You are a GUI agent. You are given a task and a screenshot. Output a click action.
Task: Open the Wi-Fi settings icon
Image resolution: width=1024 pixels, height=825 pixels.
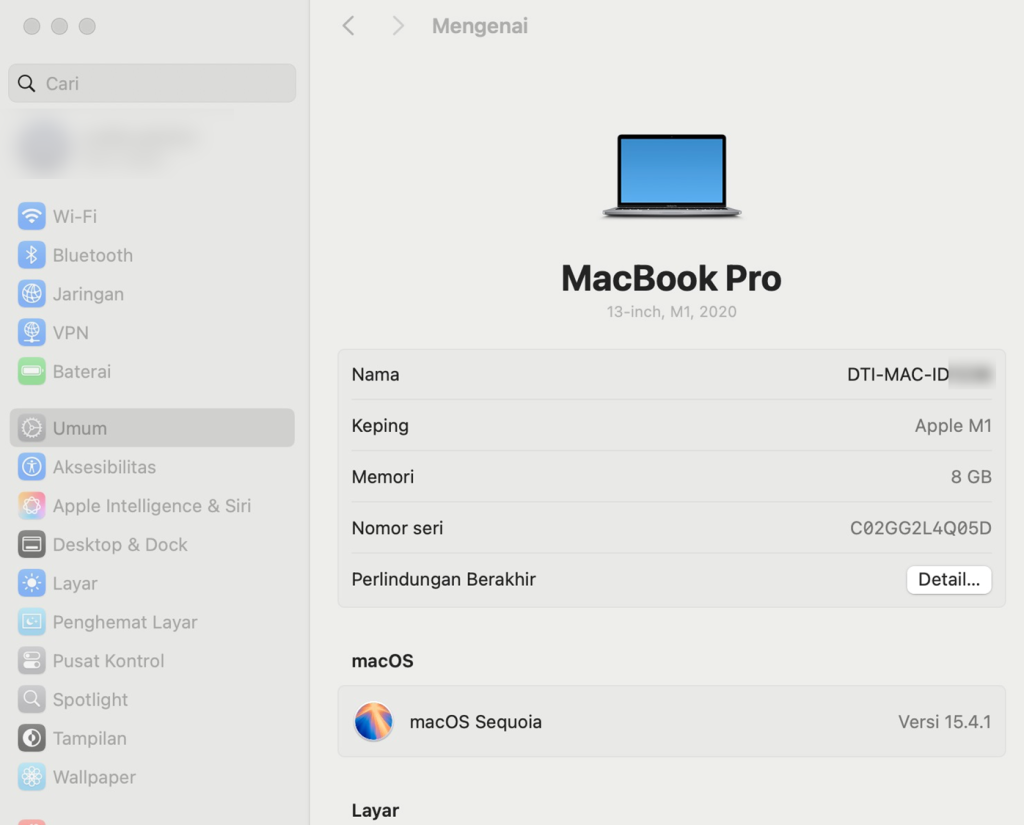[31, 216]
